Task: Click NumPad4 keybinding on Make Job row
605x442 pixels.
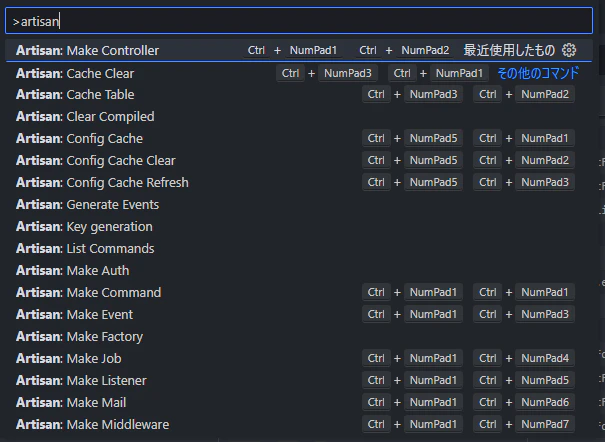Action: click(545, 358)
